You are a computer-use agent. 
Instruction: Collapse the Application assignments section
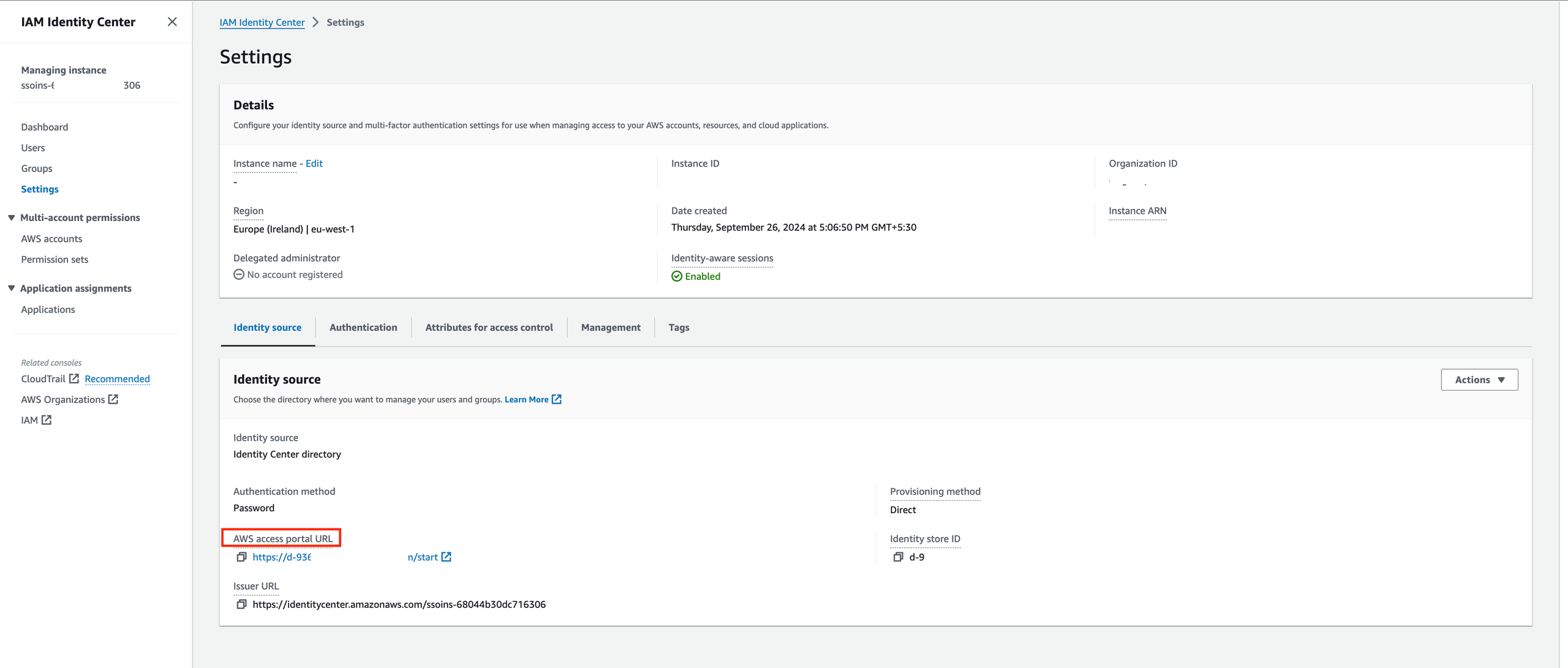click(12, 288)
